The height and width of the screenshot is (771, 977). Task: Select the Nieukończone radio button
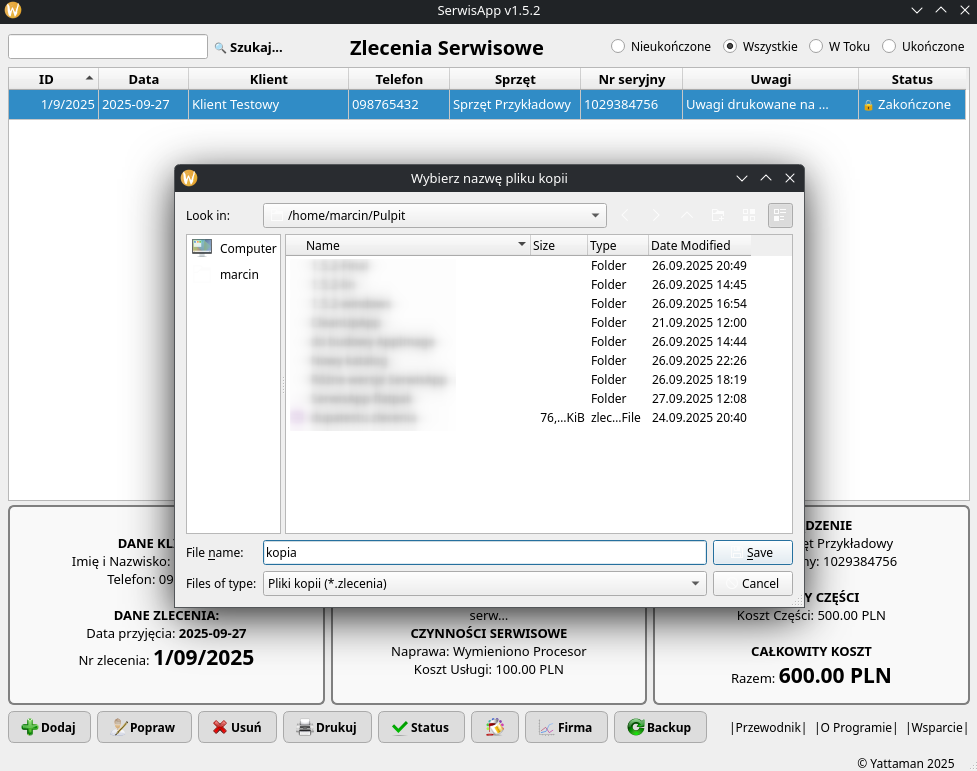pyautogui.click(x=618, y=46)
